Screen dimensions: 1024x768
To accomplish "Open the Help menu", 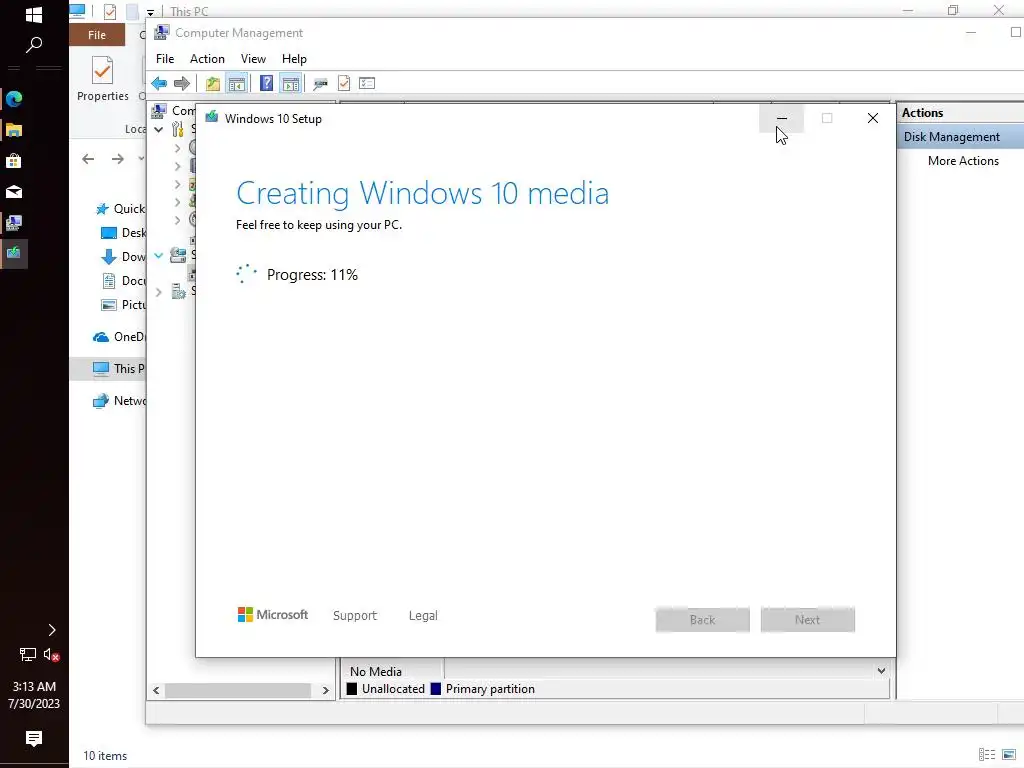I will click(x=294, y=59).
